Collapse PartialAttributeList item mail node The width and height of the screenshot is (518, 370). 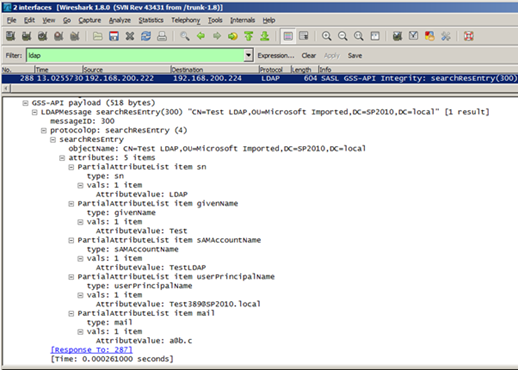tap(71, 314)
